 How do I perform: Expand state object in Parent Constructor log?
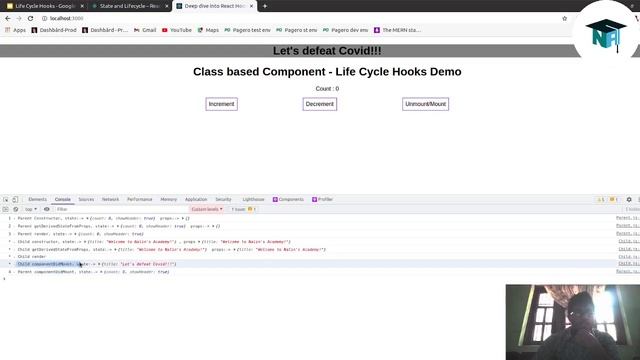(x=87, y=218)
